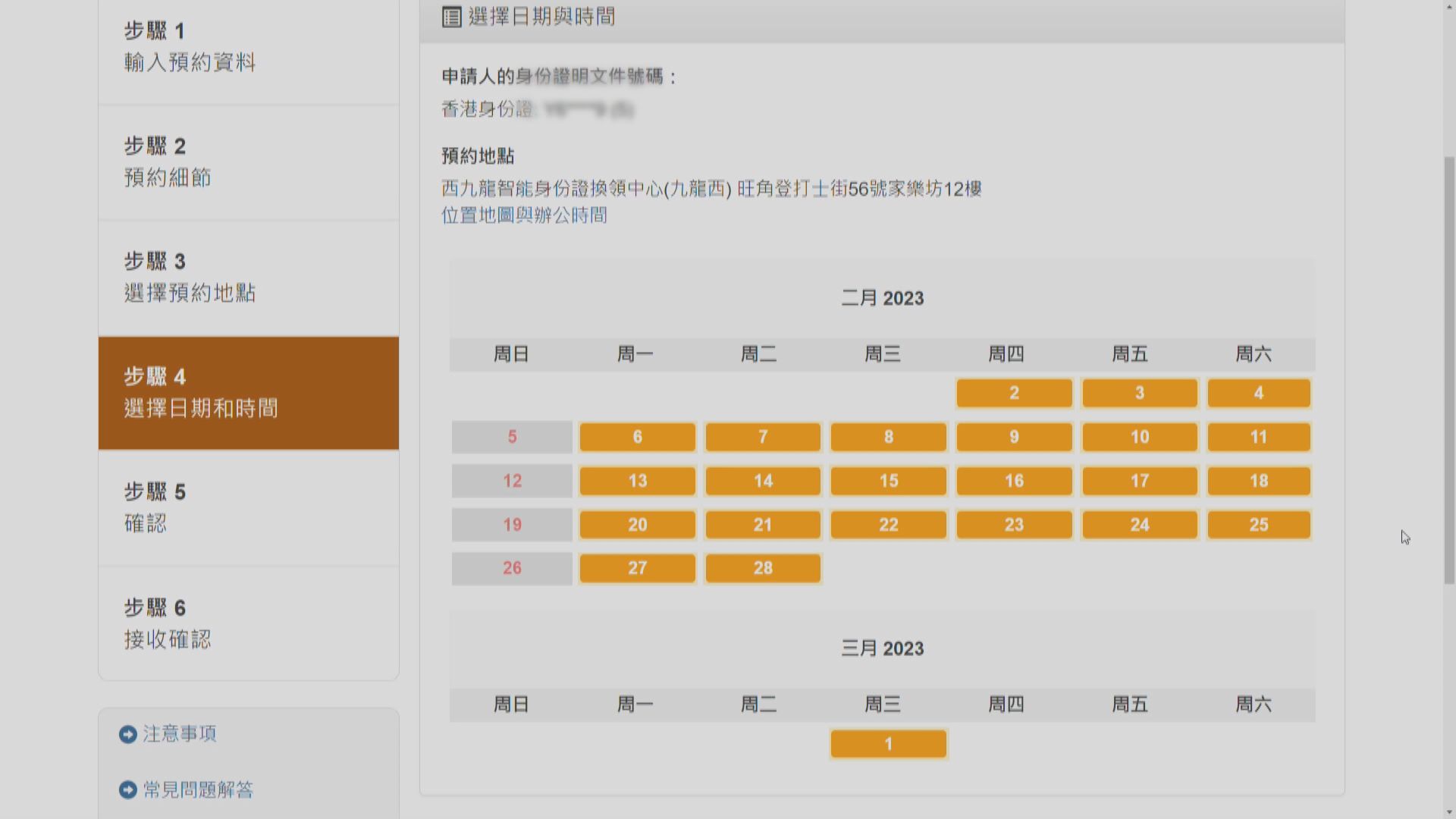Select date 11 February in the calendar
The image size is (1456, 819).
1259,437
